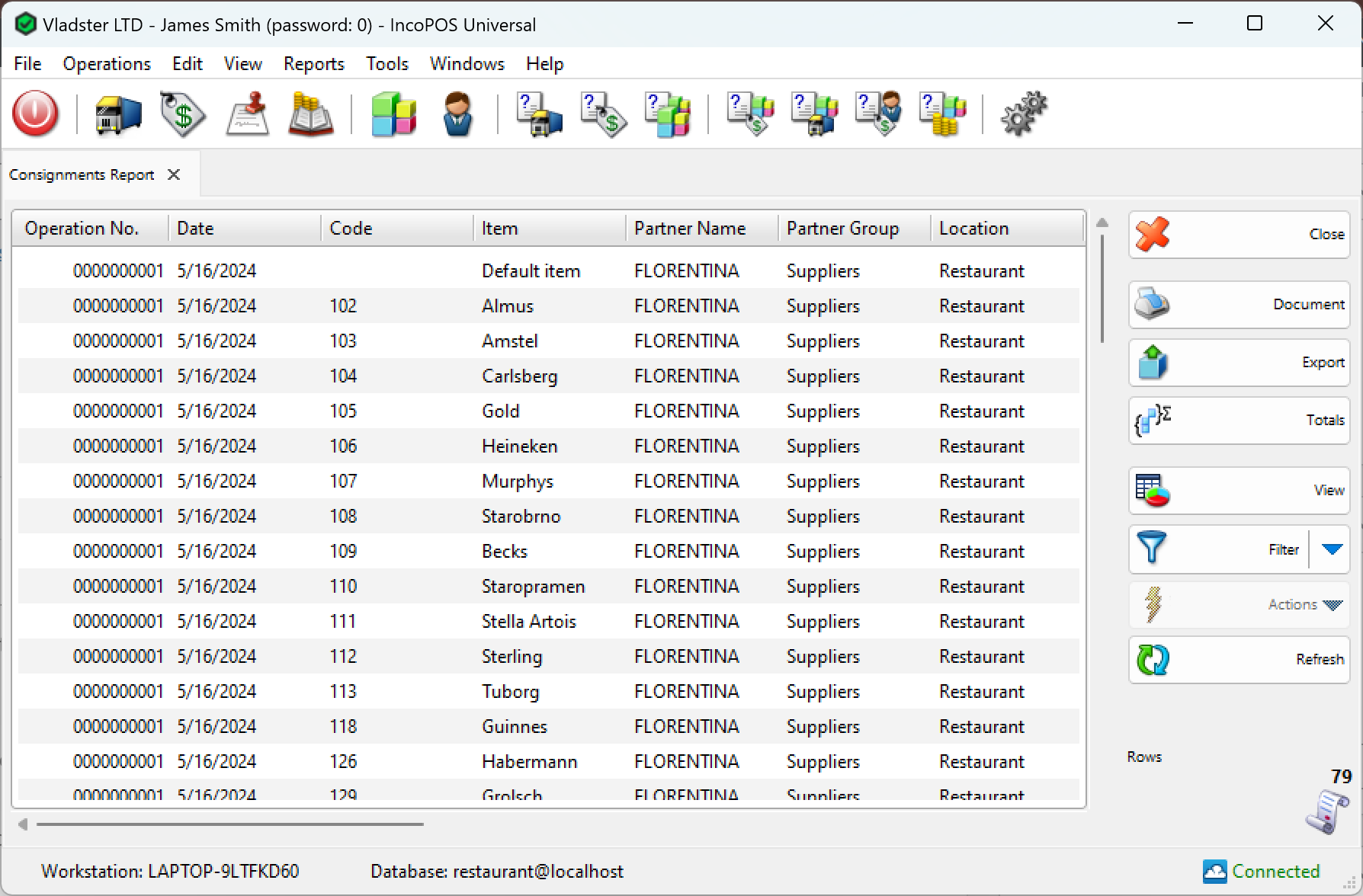Open the Windows menu
1363x896 pixels.
[x=467, y=64]
